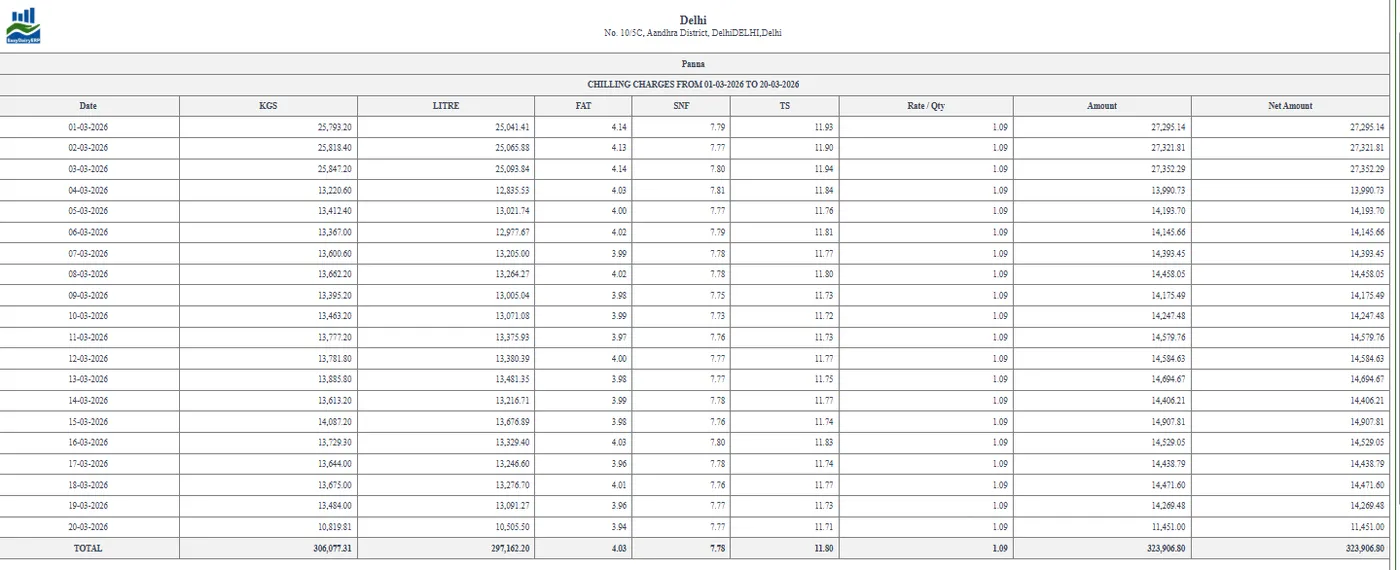The image size is (1400, 570).
Task: Select the date cell '08-03-2026'
Action: pyautogui.click(x=89, y=274)
